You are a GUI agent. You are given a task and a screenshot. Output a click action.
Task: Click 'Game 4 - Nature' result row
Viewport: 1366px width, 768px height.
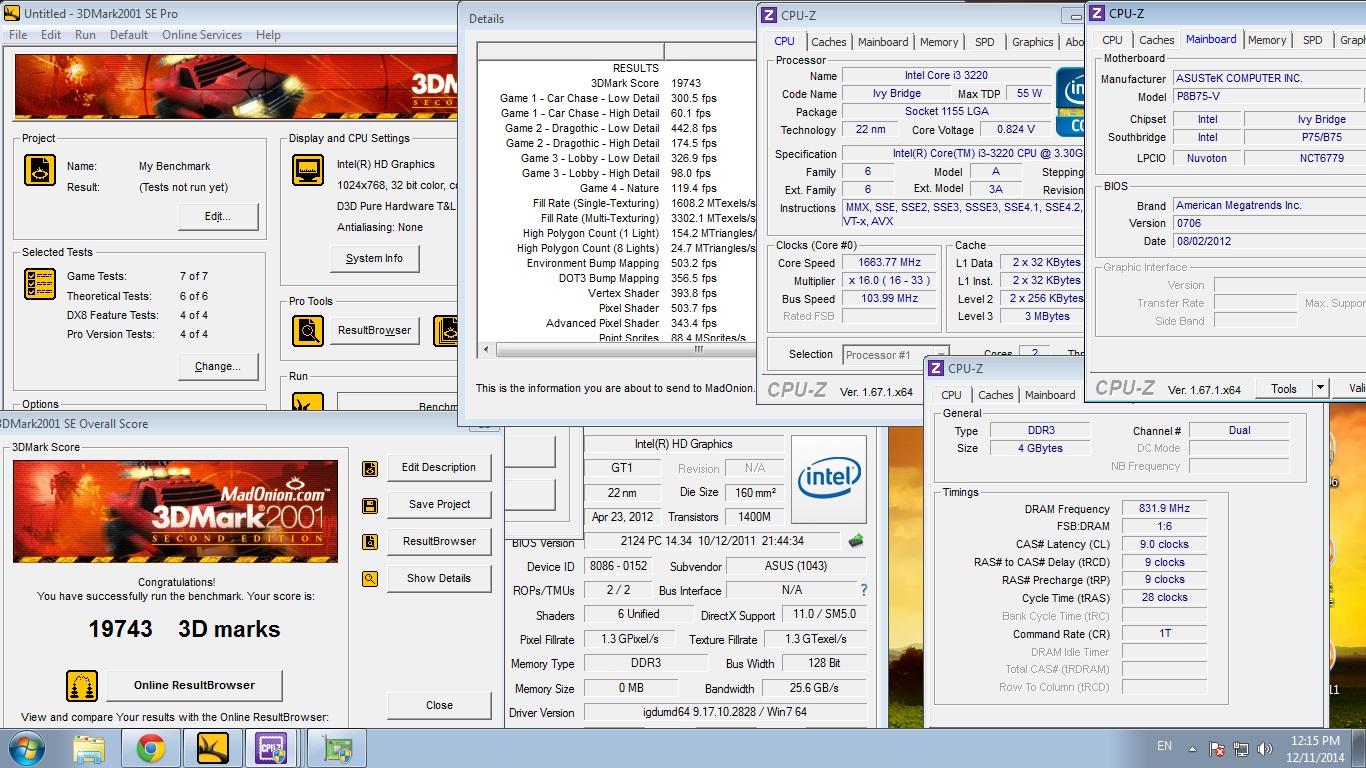pyautogui.click(x=617, y=188)
